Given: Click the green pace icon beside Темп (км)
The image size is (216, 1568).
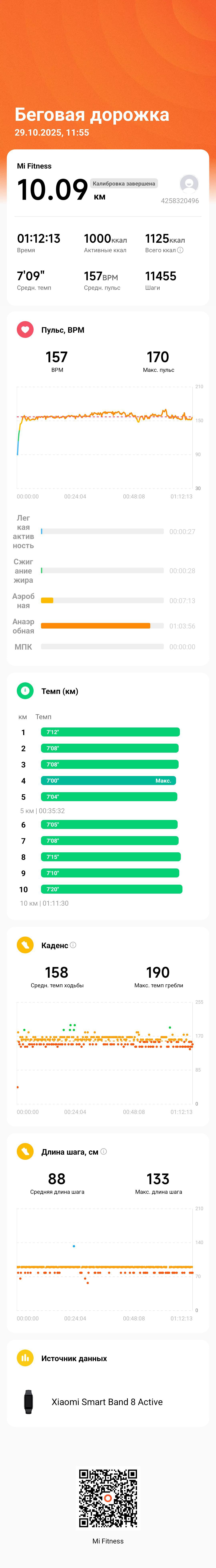Looking at the screenshot, I should [x=25, y=691].
